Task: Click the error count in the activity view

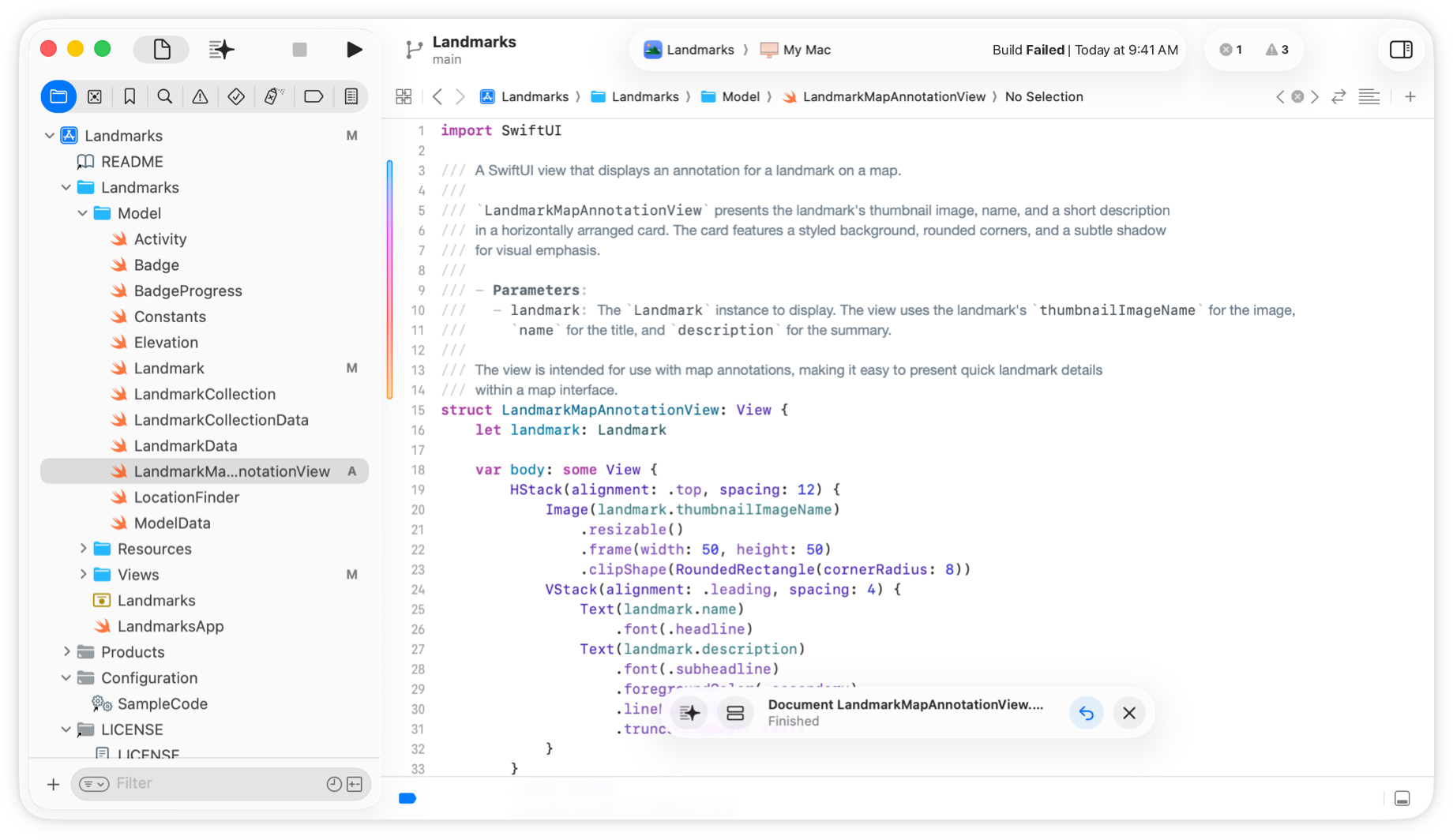Action: coord(1230,49)
